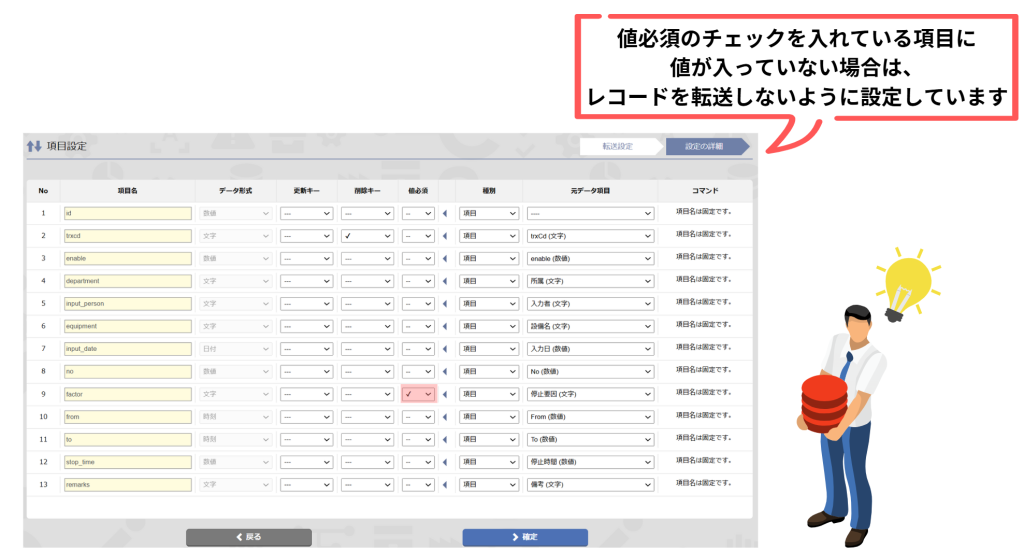Switch to the 転送設定 step tab

click(x=618, y=146)
